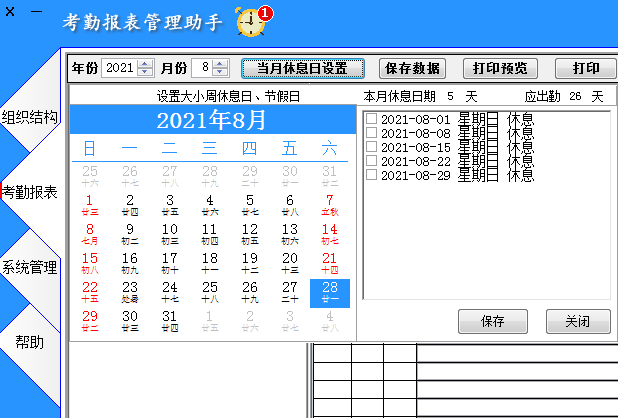Image resolution: width=618 pixels, height=418 pixels.
Task: Increase the year with the up arrow
Action: 145,65
